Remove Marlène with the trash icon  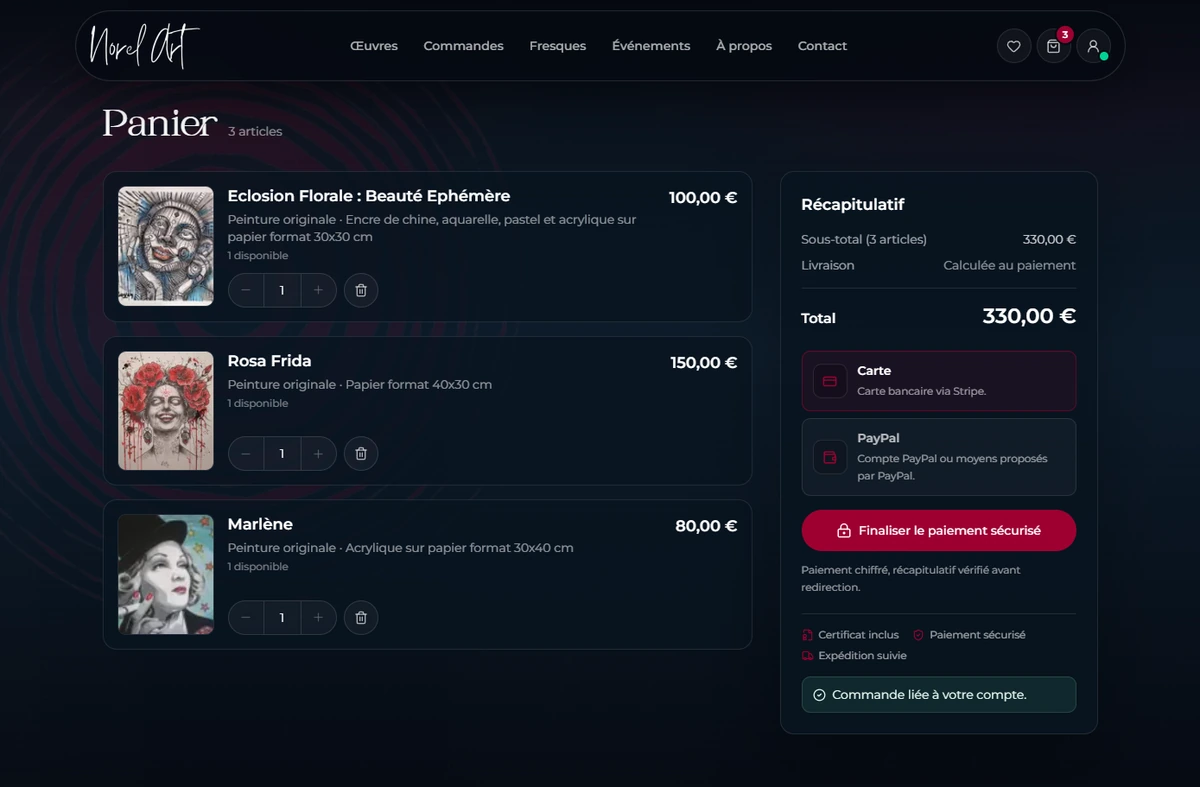pos(361,617)
